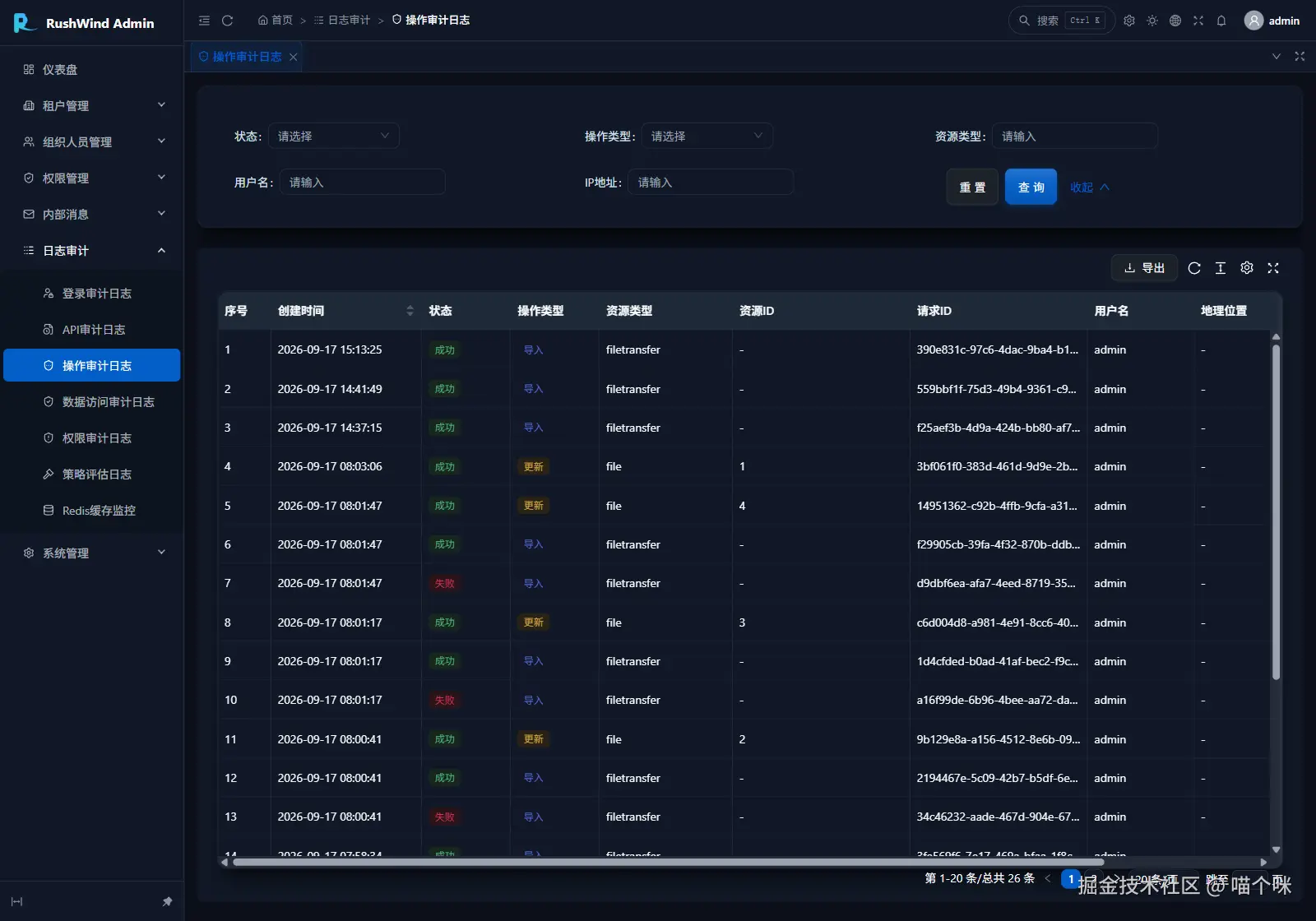Expand the table to fullscreen
The image size is (1316, 921).
click(1273, 268)
